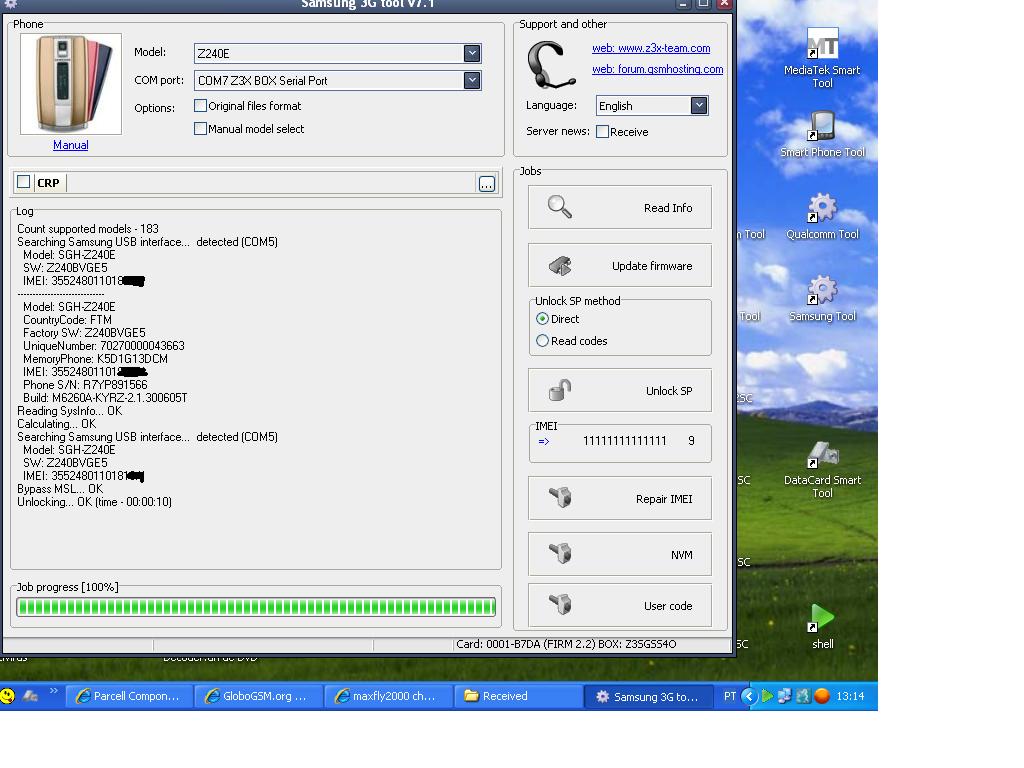Open MediaTek Smart Tool desktop shortcut
The height and width of the screenshot is (768, 1024).
(x=822, y=59)
